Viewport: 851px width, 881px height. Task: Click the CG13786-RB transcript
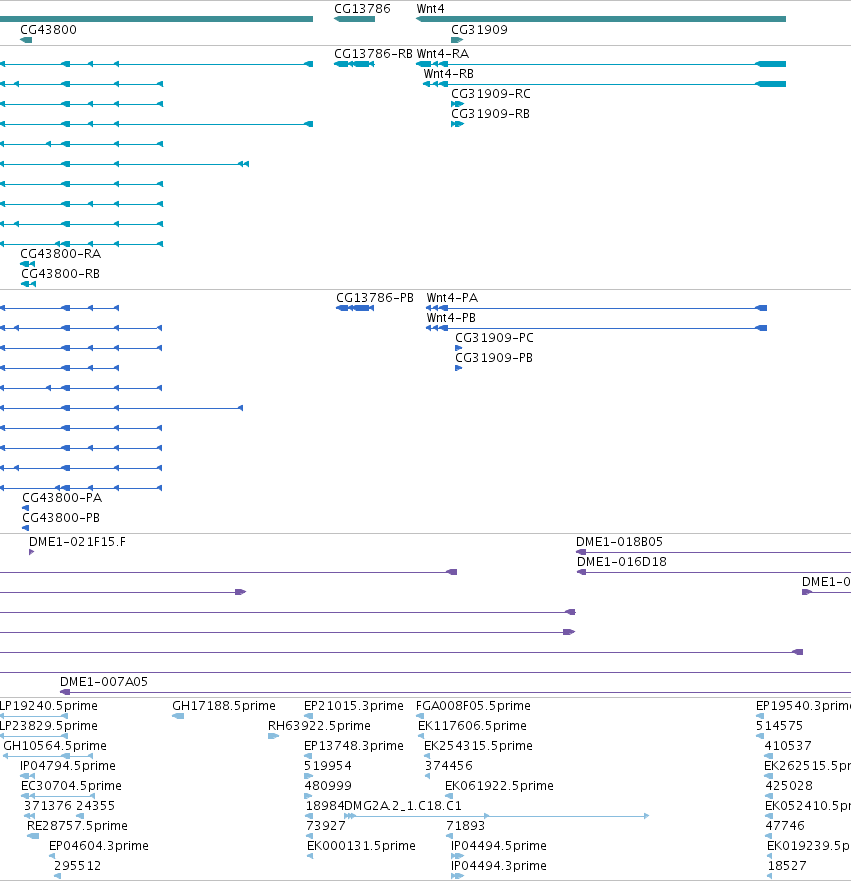[x=354, y=64]
